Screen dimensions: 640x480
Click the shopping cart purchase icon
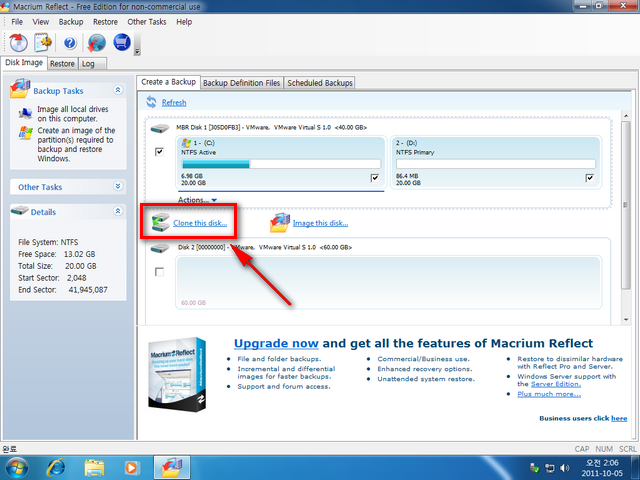(x=122, y=42)
